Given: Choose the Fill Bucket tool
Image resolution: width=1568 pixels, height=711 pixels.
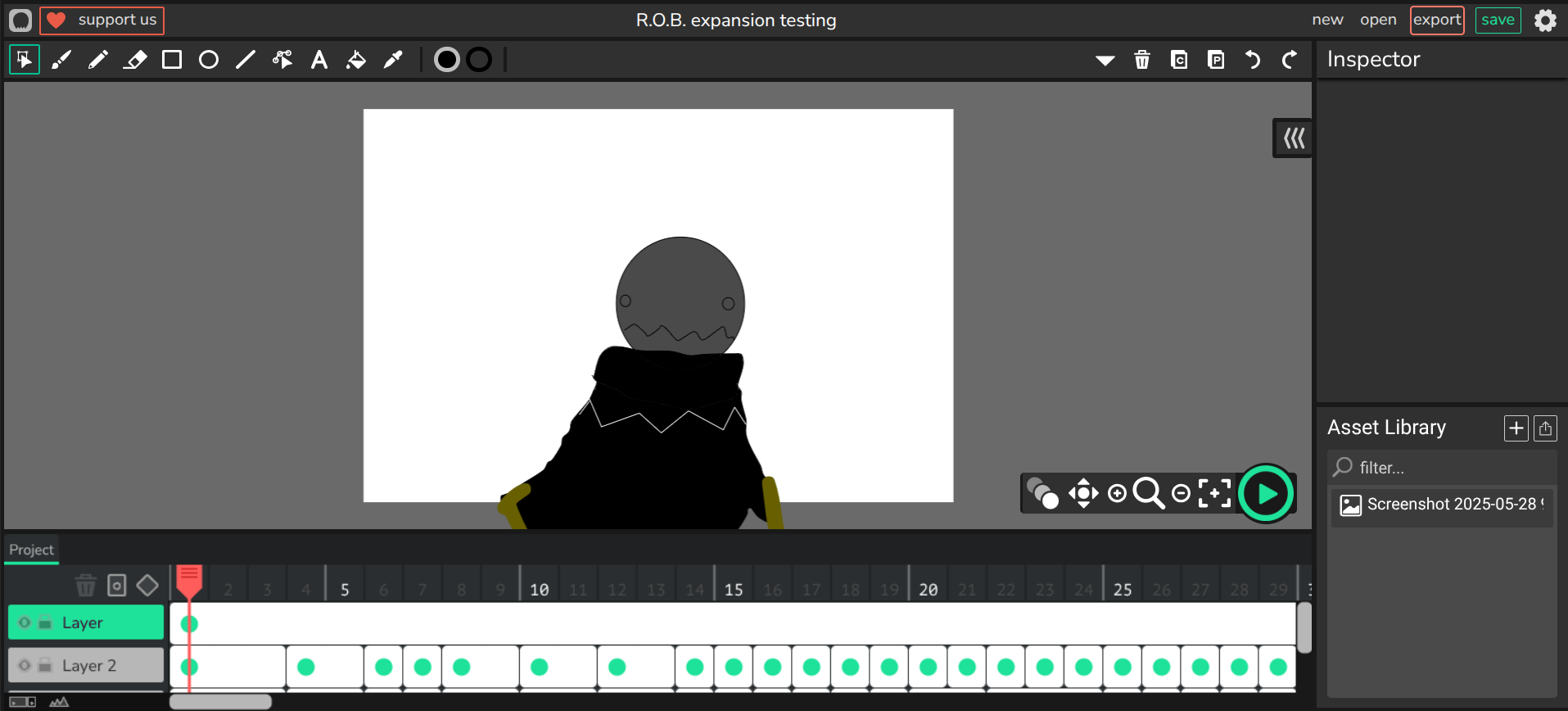Looking at the screenshot, I should pyautogui.click(x=356, y=60).
